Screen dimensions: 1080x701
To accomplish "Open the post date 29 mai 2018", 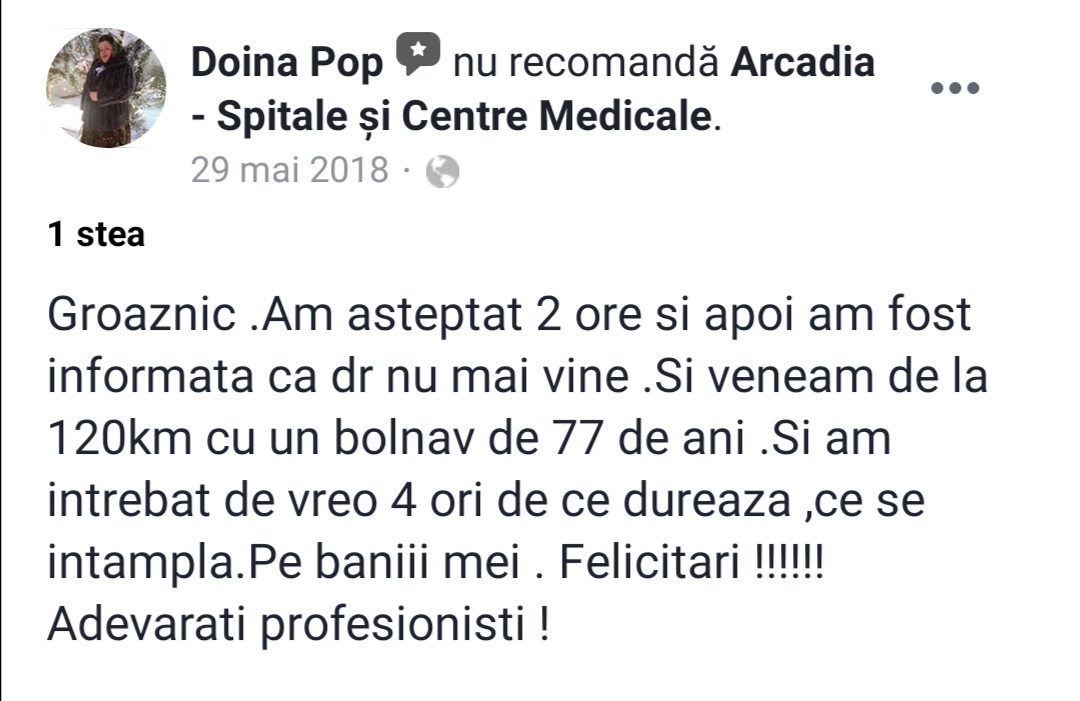I will click(290, 170).
